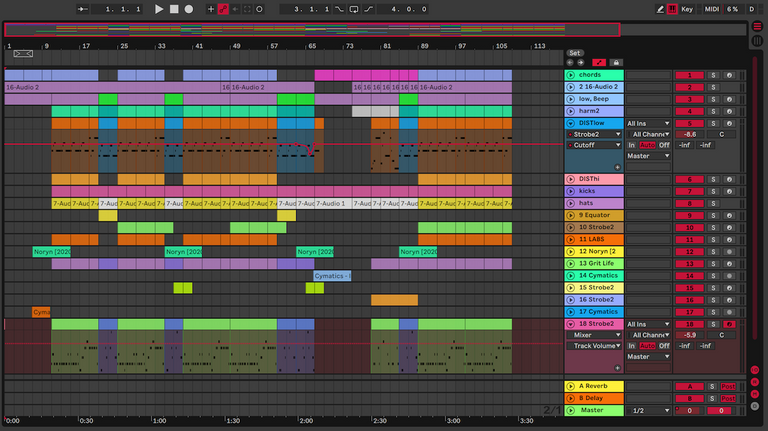Toggle the Loop switch in transport

[x=354, y=9]
